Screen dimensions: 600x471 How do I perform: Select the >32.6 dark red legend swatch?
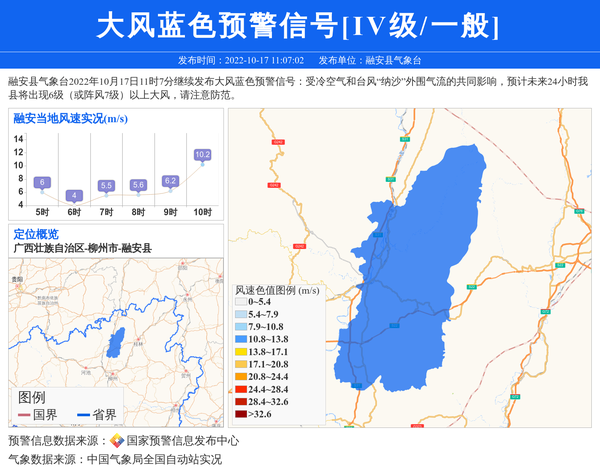[241, 414]
